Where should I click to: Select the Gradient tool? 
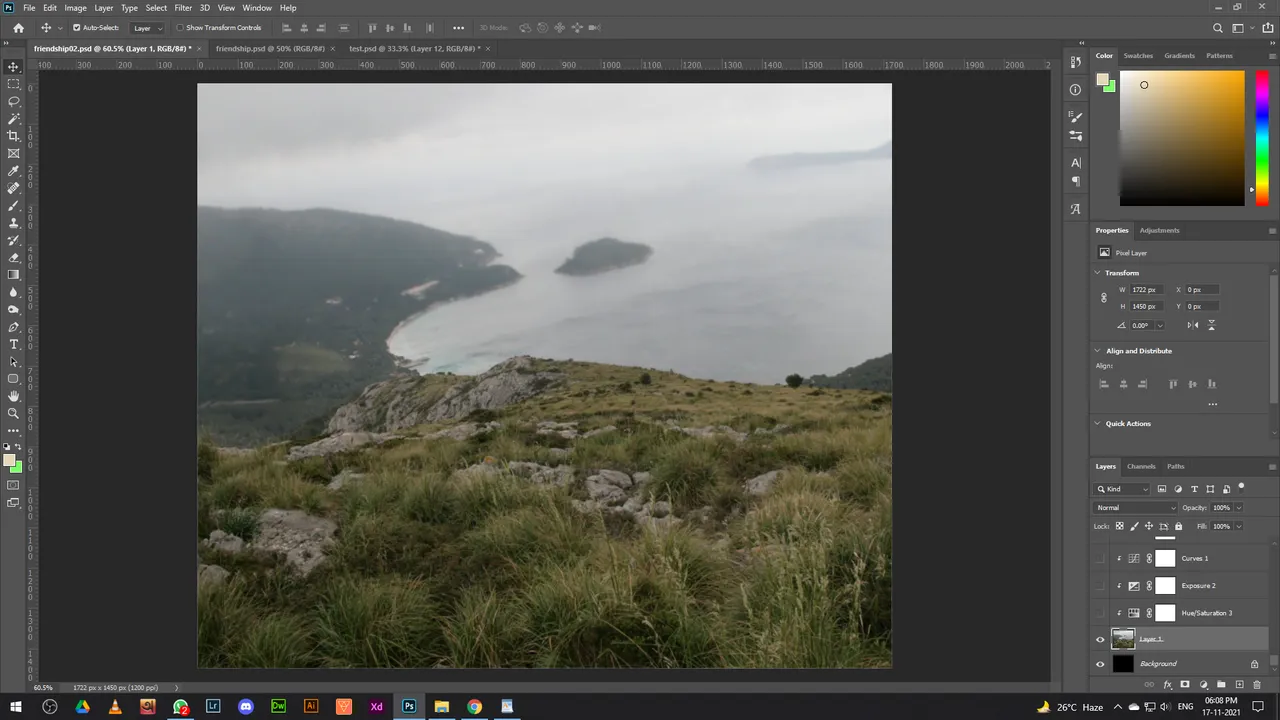click(x=14, y=275)
